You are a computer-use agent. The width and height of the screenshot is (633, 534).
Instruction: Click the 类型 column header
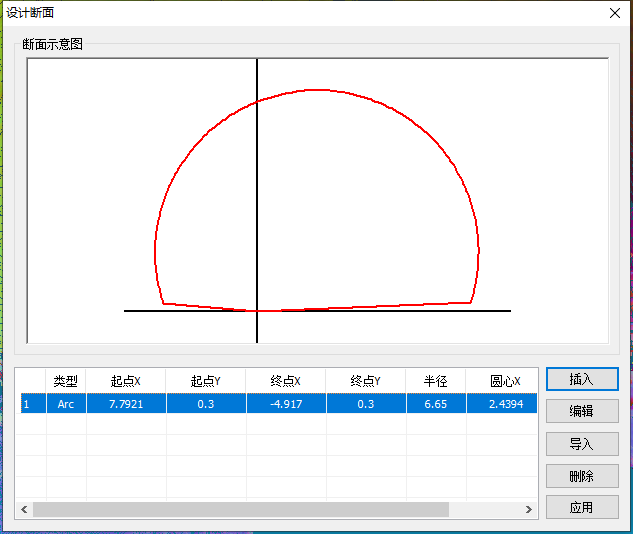[x=66, y=381]
